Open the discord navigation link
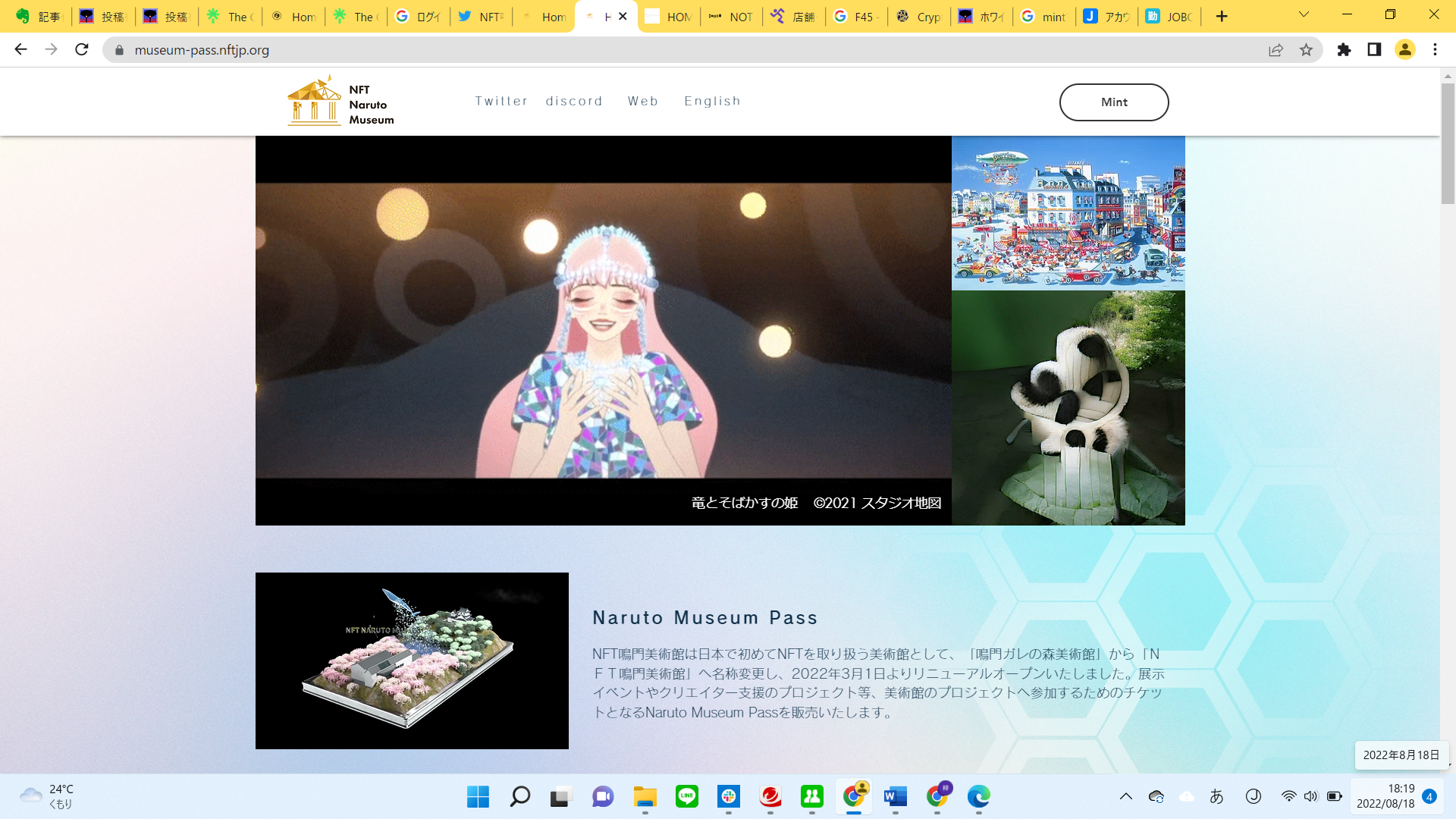 click(574, 101)
